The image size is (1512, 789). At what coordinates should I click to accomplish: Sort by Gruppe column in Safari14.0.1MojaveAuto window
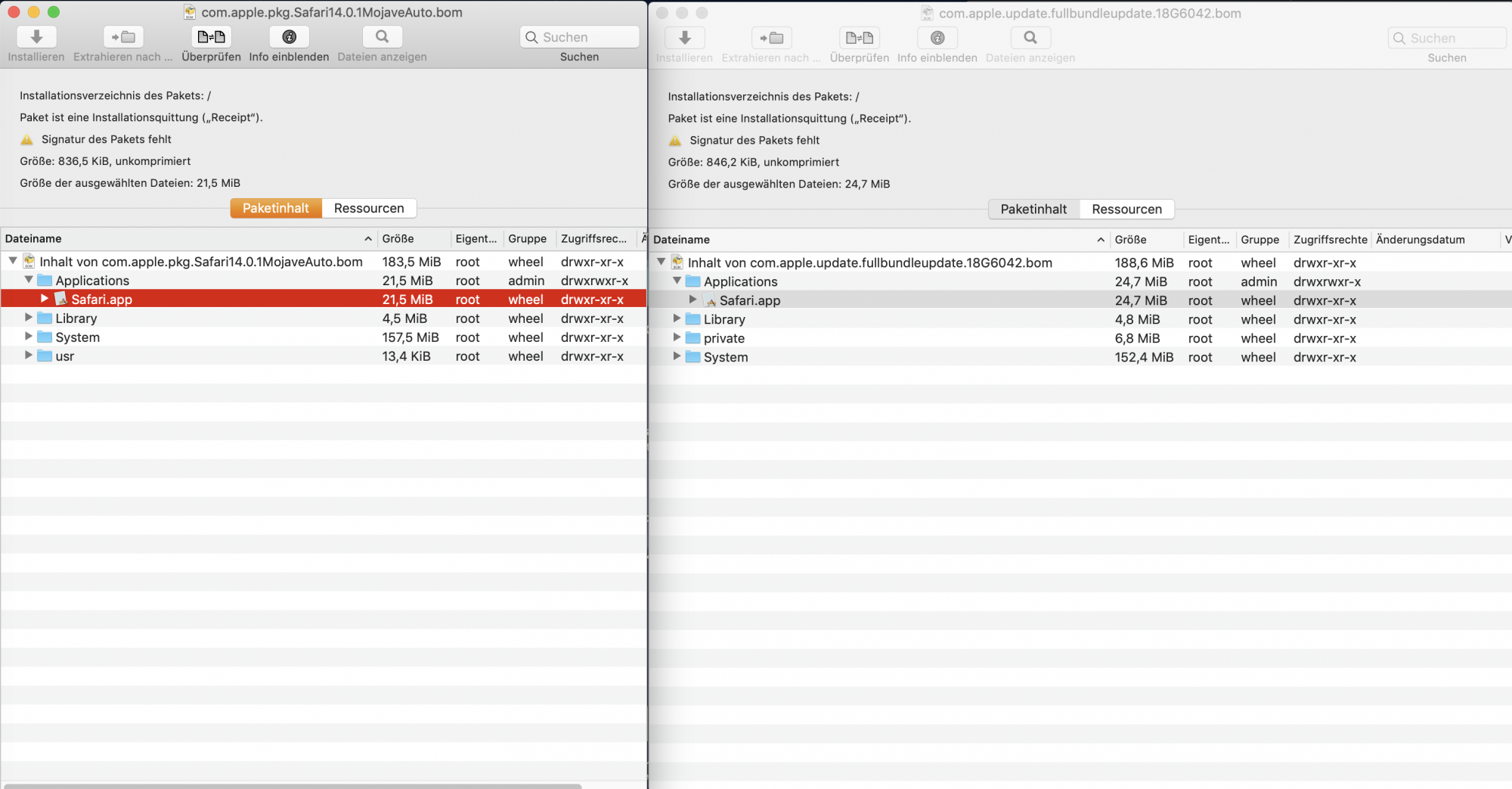tap(530, 239)
